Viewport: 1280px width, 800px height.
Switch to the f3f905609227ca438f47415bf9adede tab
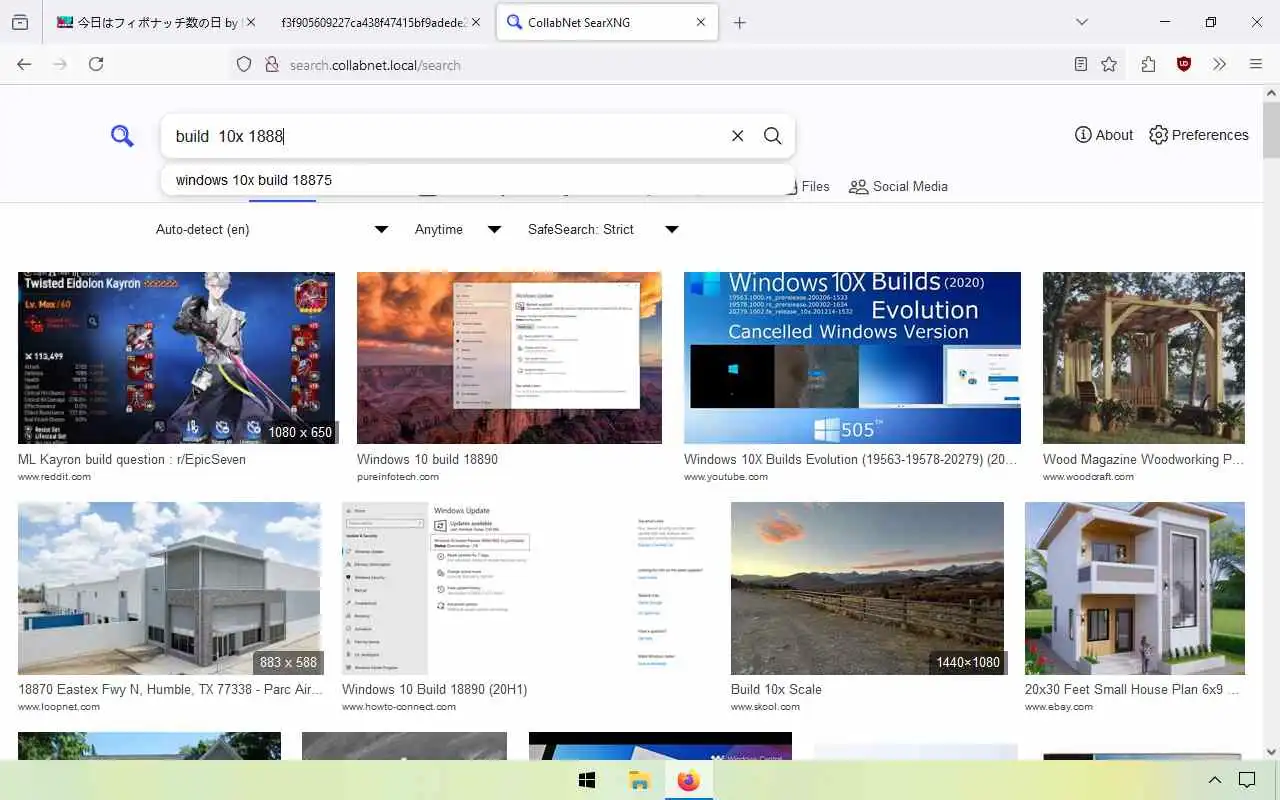click(x=373, y=22)
